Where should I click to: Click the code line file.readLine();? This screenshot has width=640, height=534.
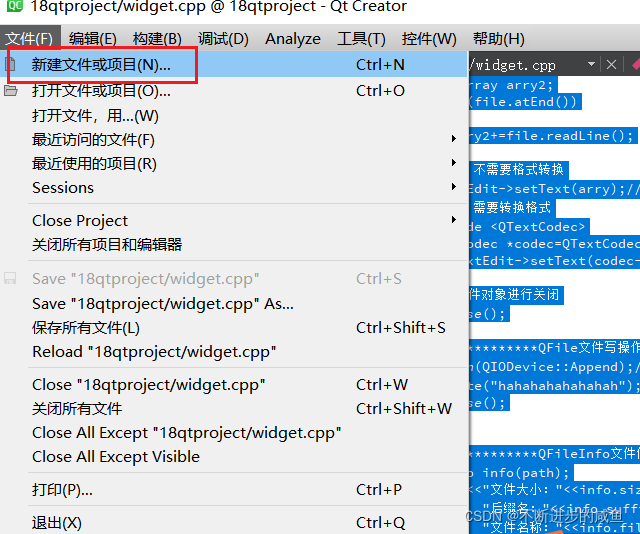pyautogui.click(x=553, y=136)
